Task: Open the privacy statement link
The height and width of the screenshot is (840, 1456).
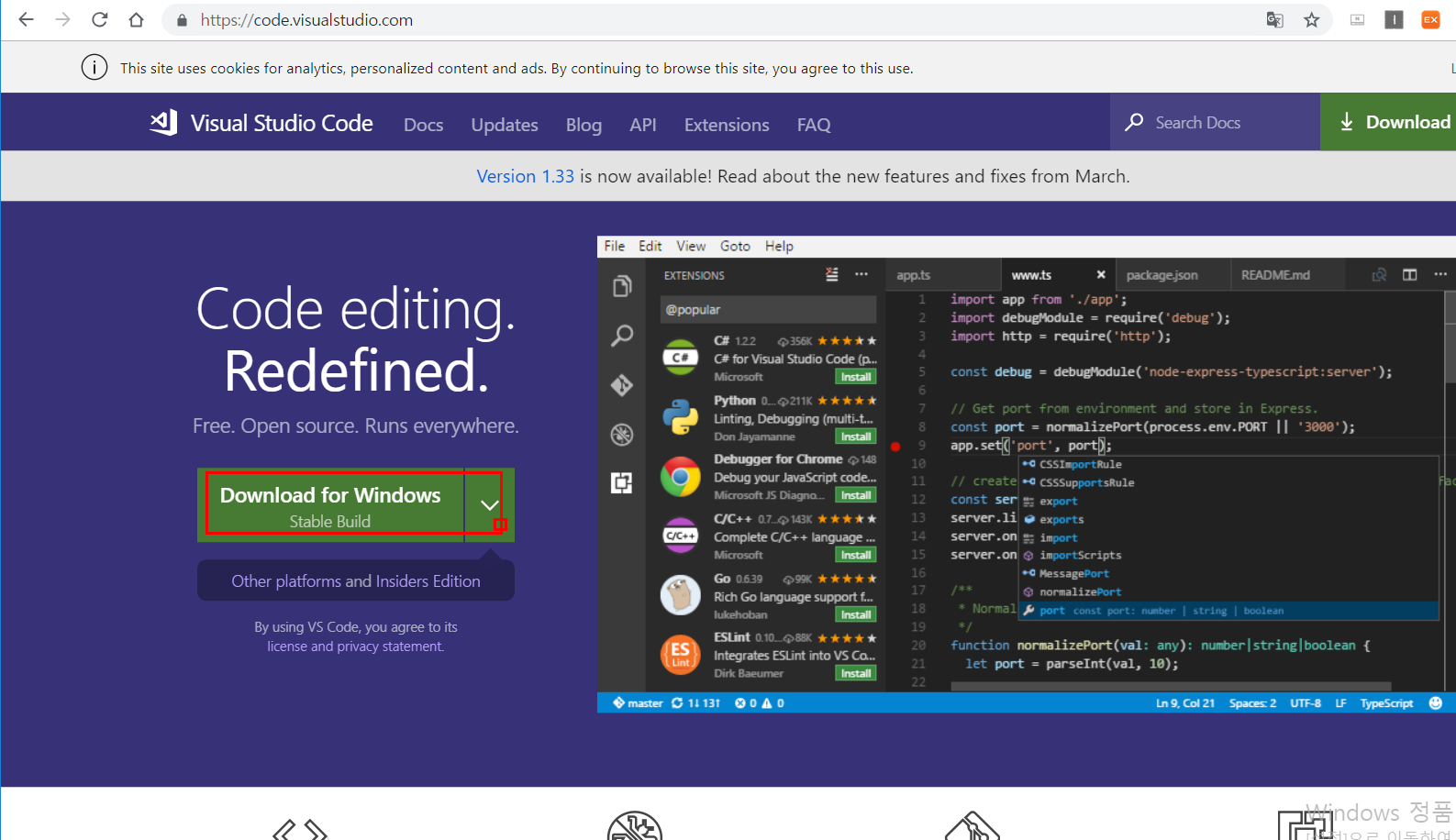Action: coord(390,647)
